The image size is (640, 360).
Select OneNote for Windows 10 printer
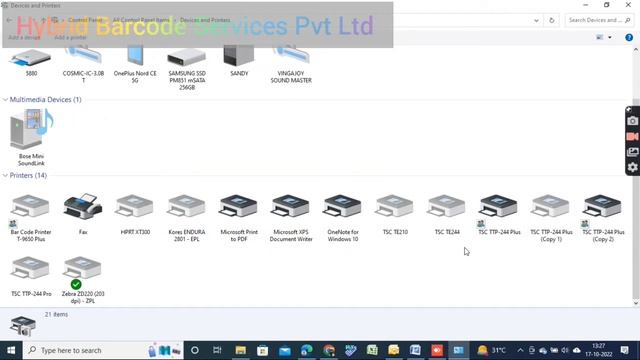click(x=343, y=218)
